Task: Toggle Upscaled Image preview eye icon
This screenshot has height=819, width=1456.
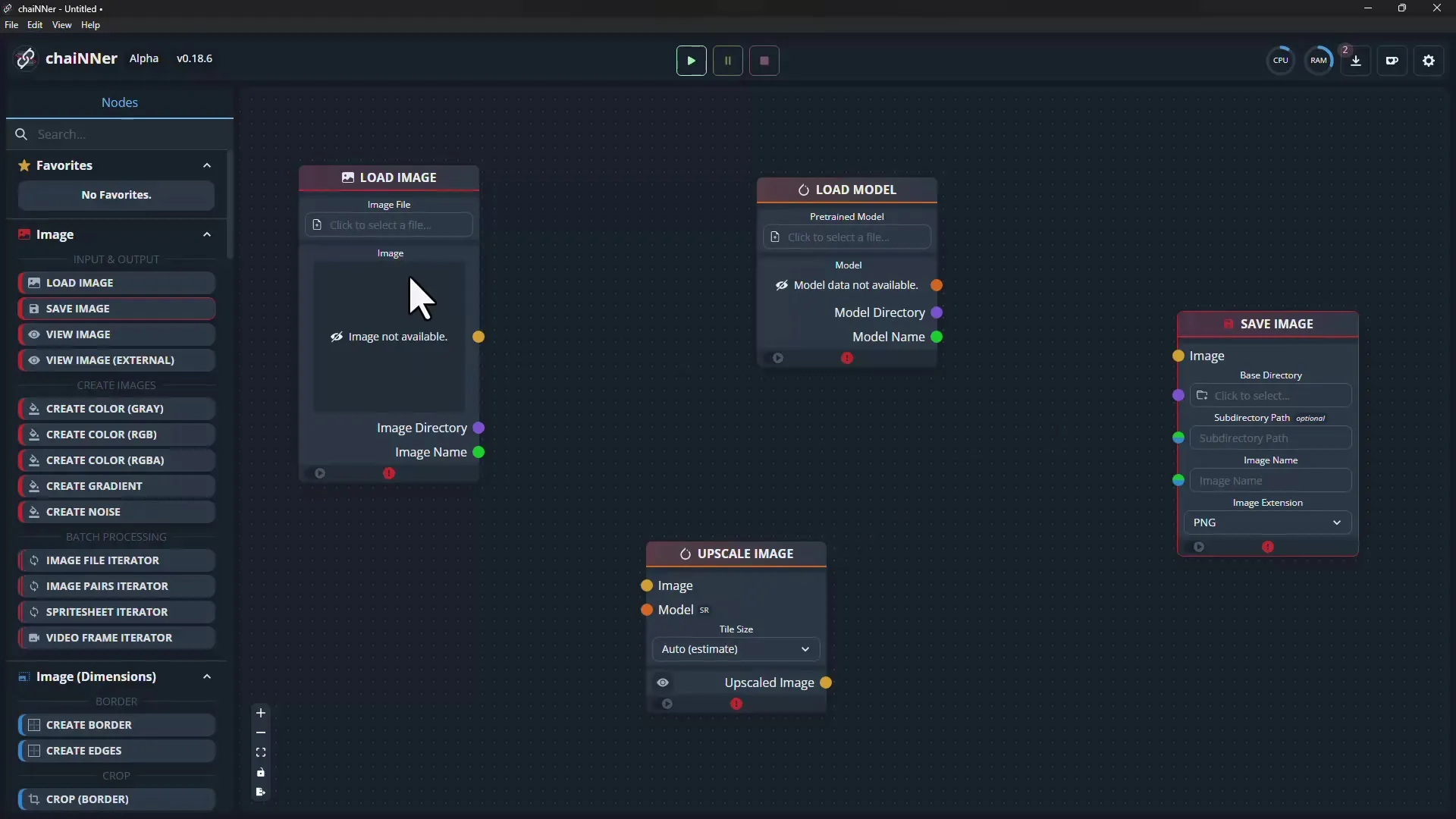Action: tap(663, 682)
